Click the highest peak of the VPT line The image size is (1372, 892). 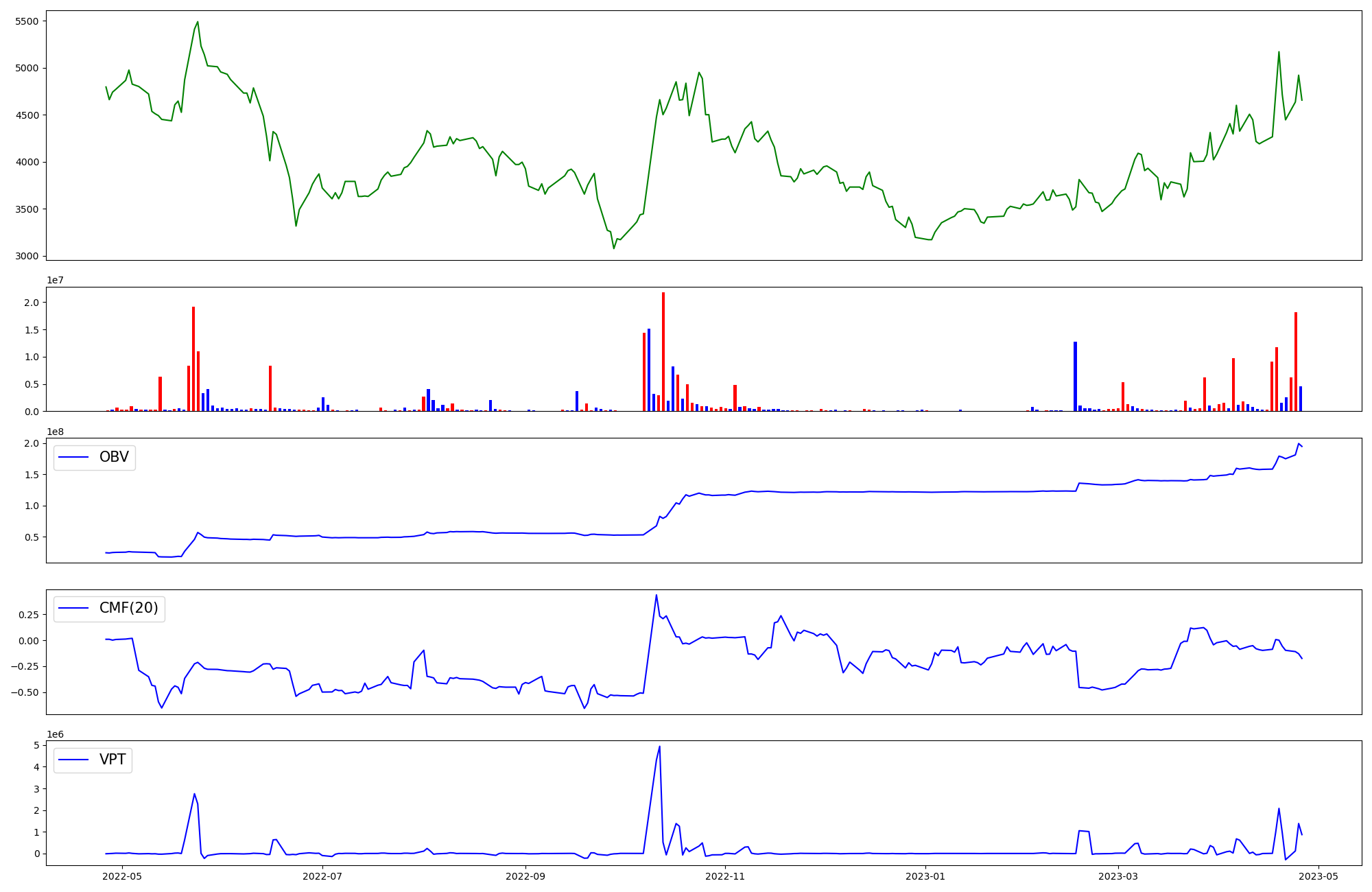pos(659,747)
